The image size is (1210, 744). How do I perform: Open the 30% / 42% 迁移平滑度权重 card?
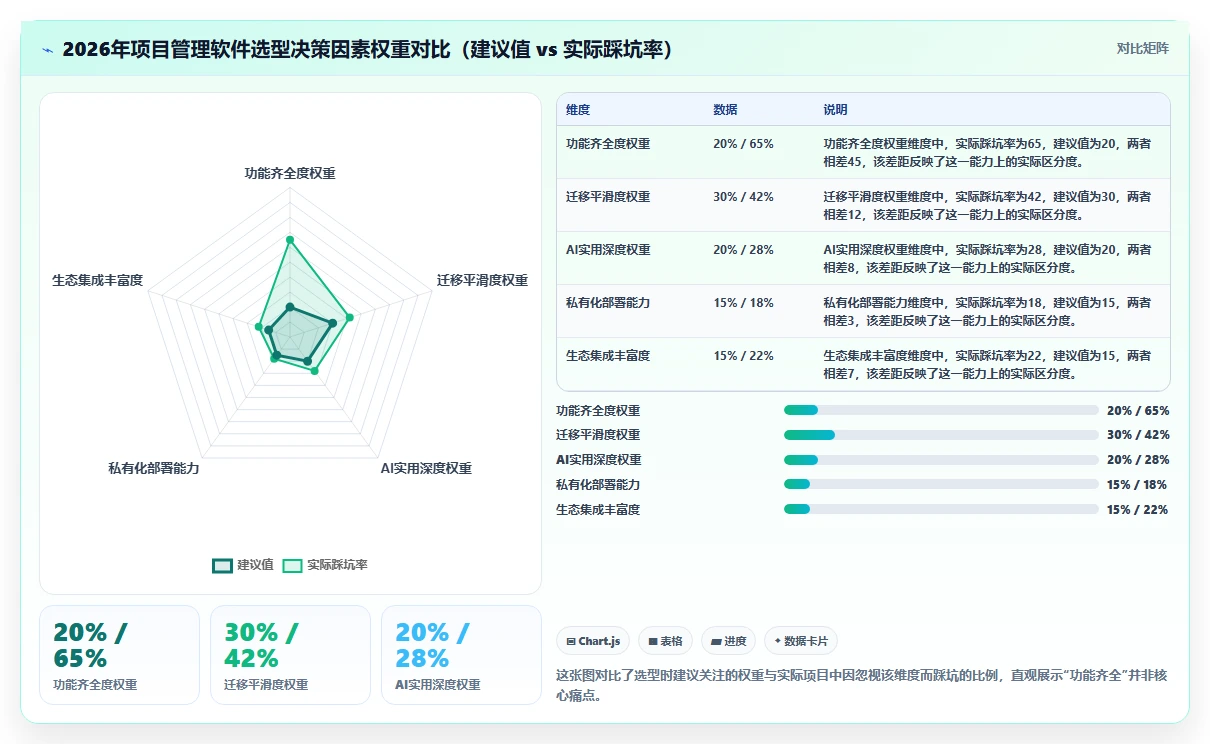point(290,655)
